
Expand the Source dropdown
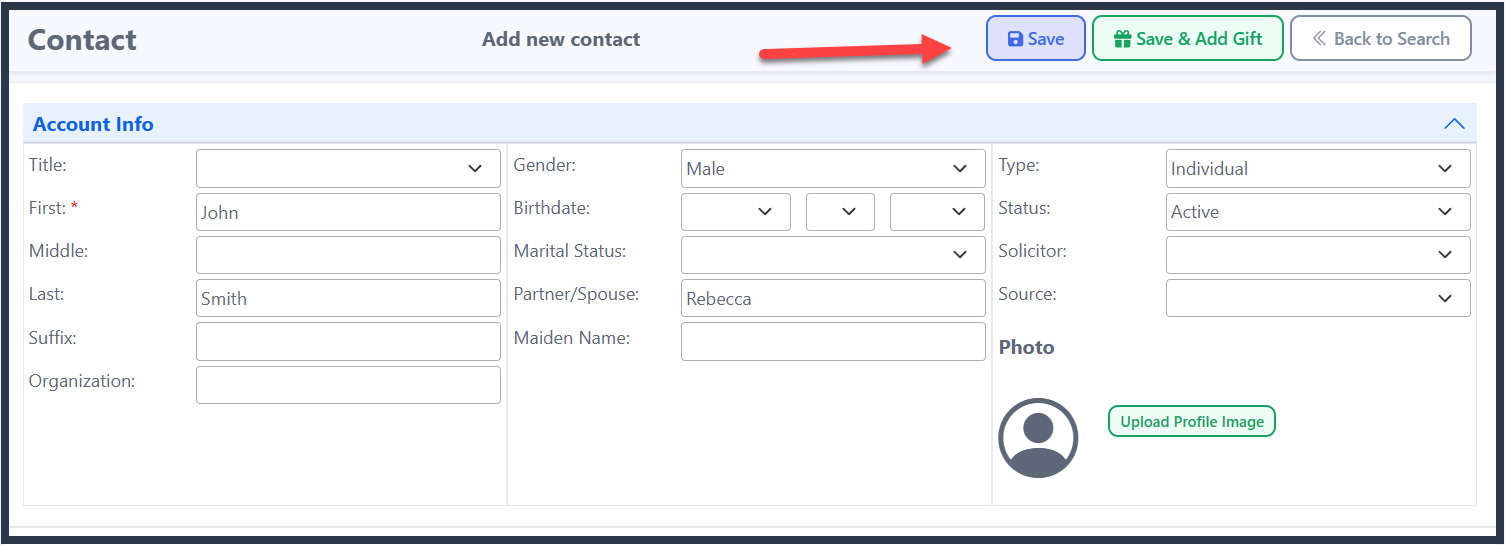1318,298
